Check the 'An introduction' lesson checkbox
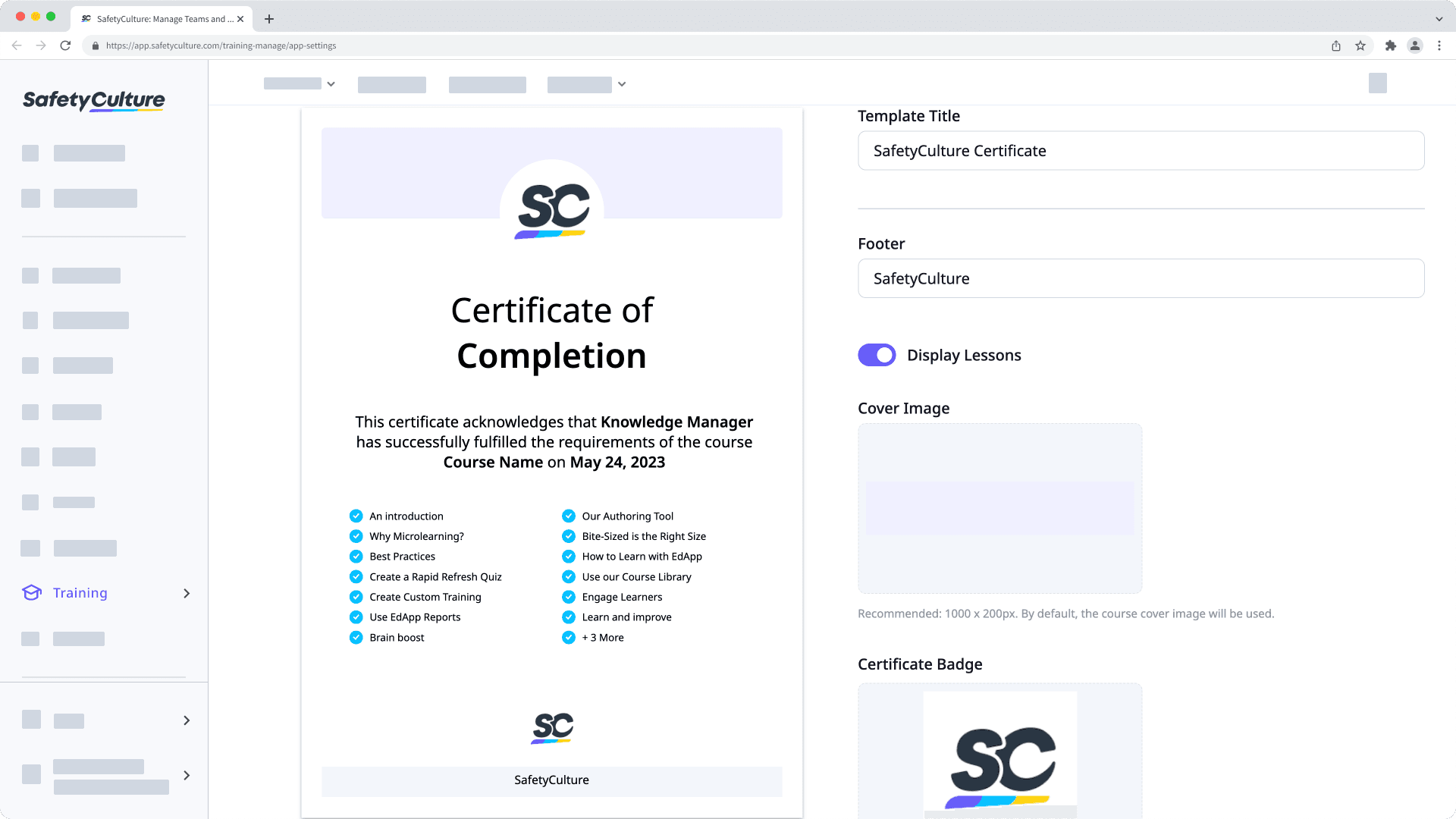The image size is (1456, 819). click(x=357, y=516)
